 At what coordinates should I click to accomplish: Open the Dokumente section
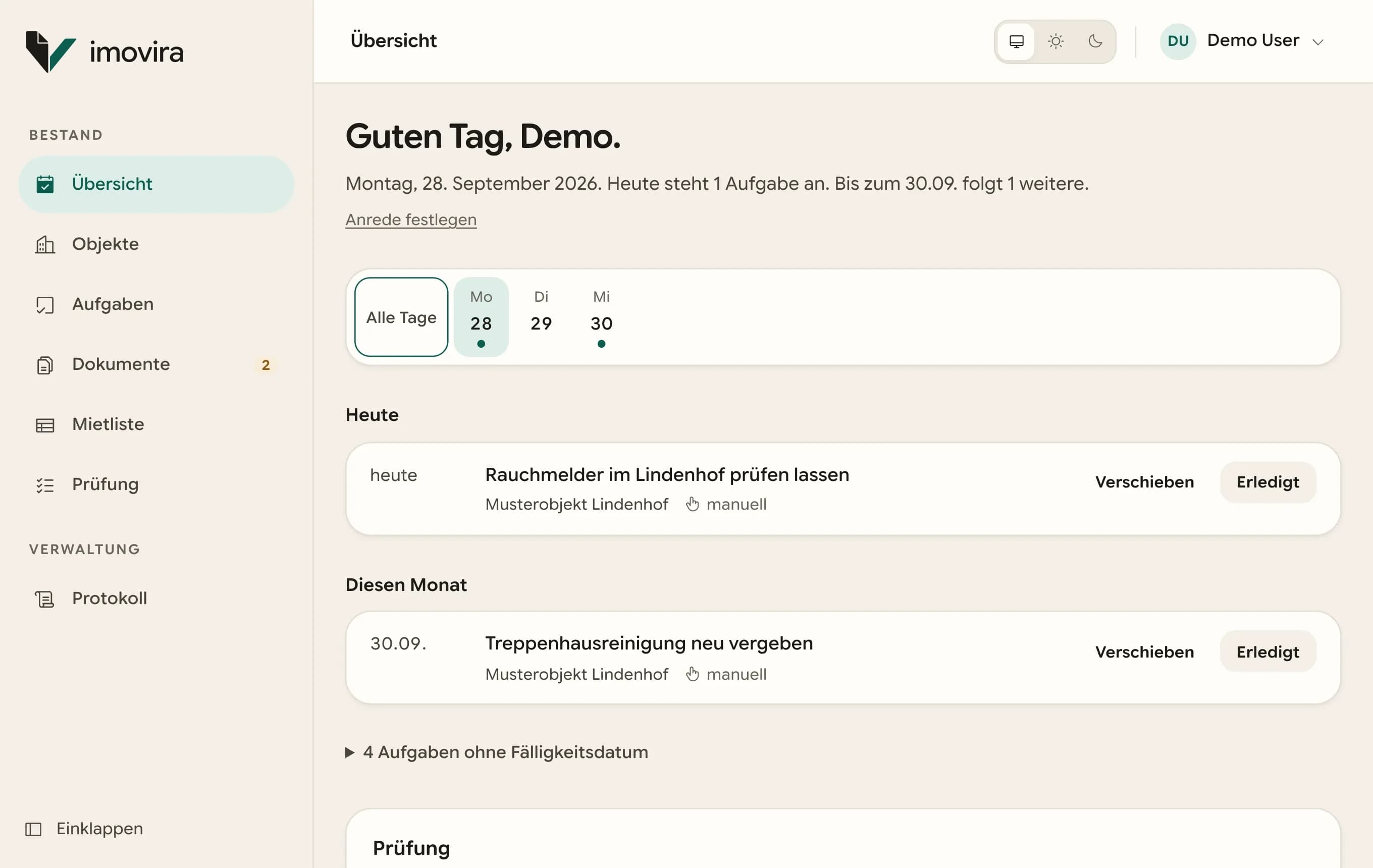156,365
